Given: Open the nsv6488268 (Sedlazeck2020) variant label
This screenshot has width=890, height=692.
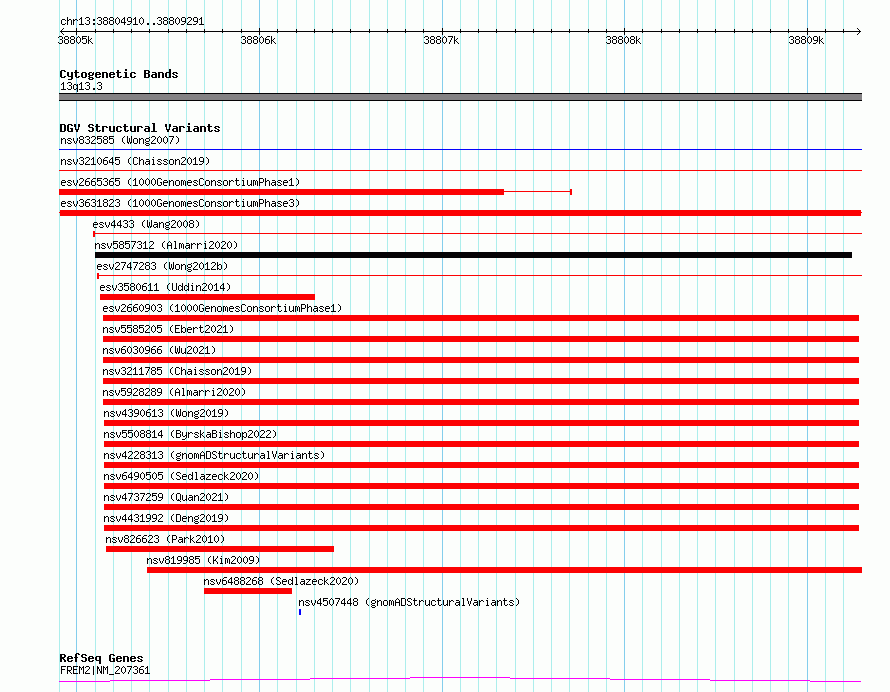Looking at the screenshot, I should click(x=282, y=581).
